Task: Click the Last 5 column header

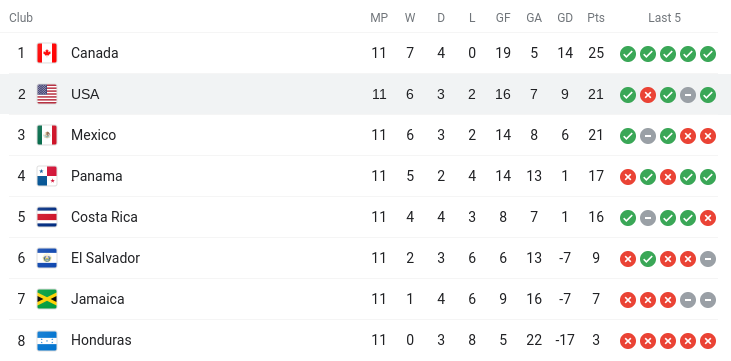Action: tap(664, 18)
